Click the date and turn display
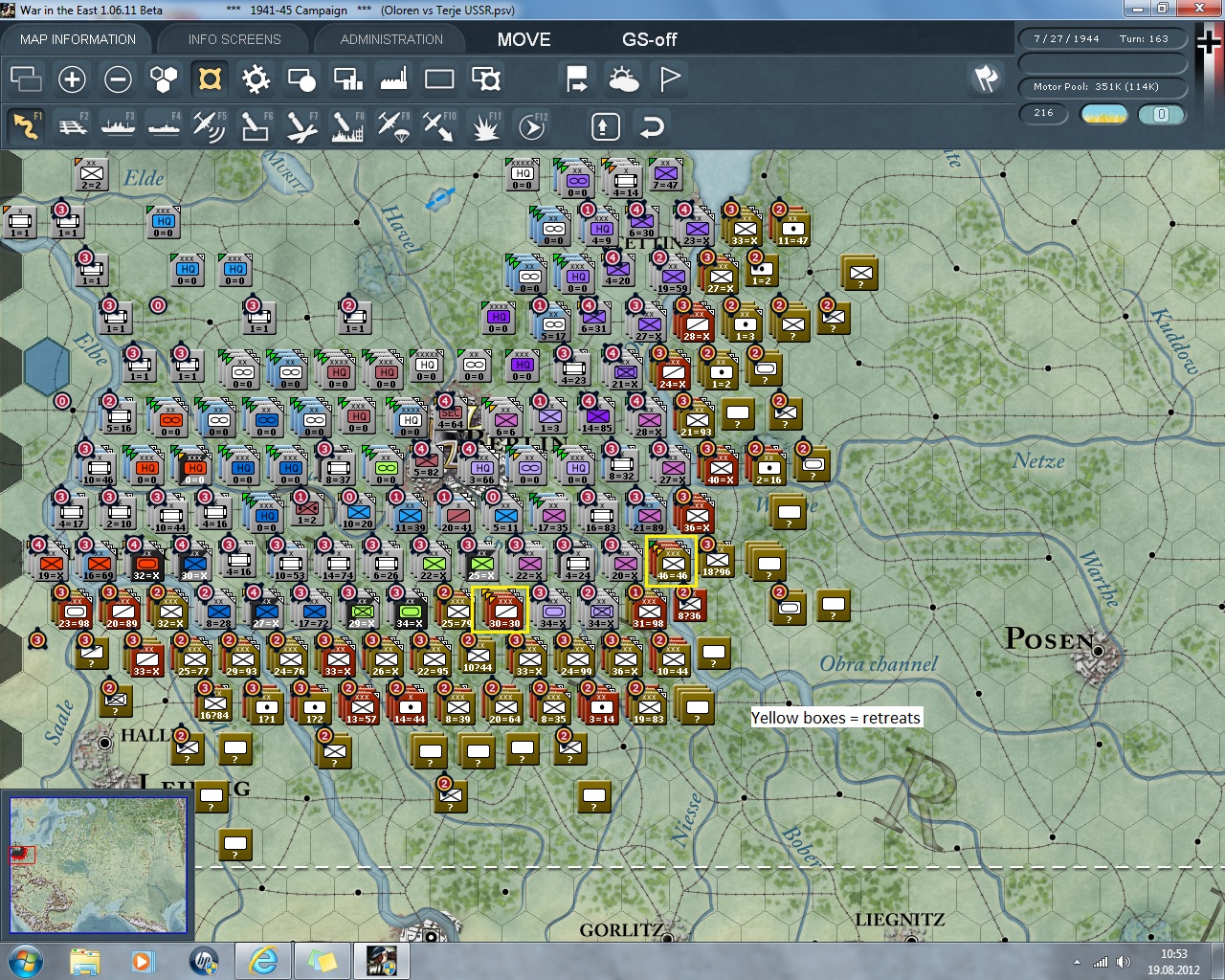The width and height of the screenshot is (1225, 980). (x=1102, y=39)
